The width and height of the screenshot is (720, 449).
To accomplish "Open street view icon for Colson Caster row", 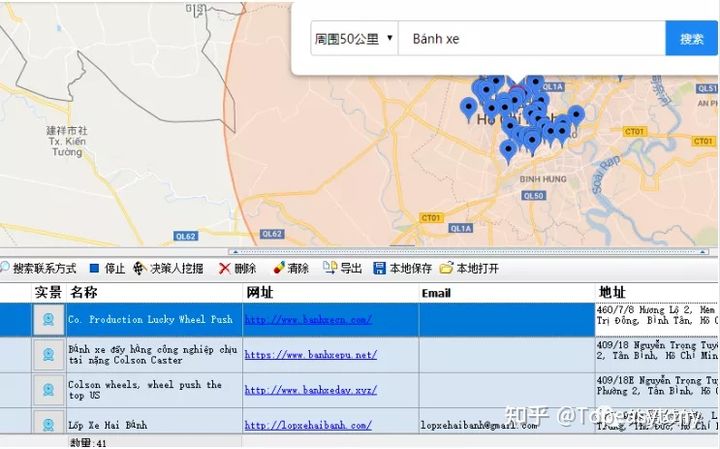I will 49,354.
